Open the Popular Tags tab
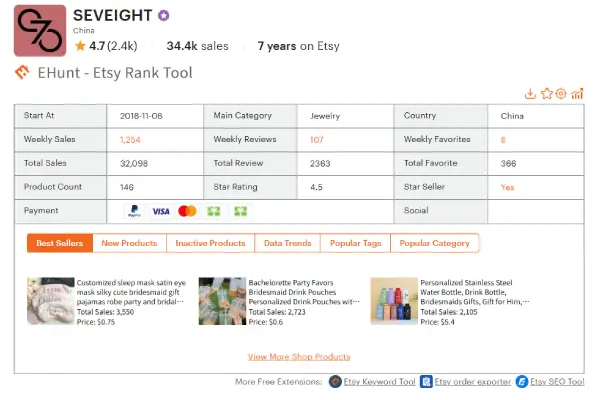The image size is (600, 400). click(x=355, y=243)
